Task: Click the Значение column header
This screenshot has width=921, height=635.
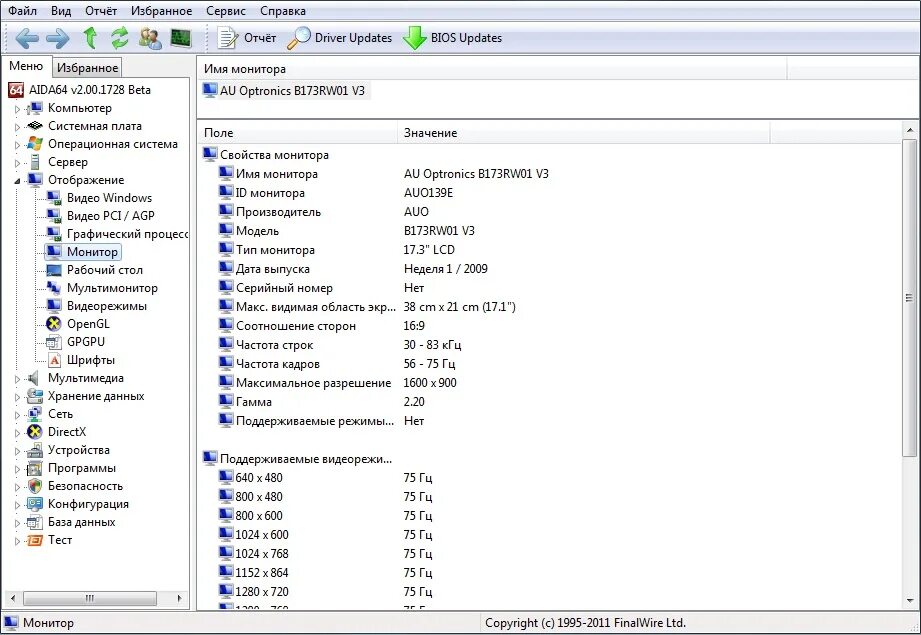Action: [x=584, y=133]
